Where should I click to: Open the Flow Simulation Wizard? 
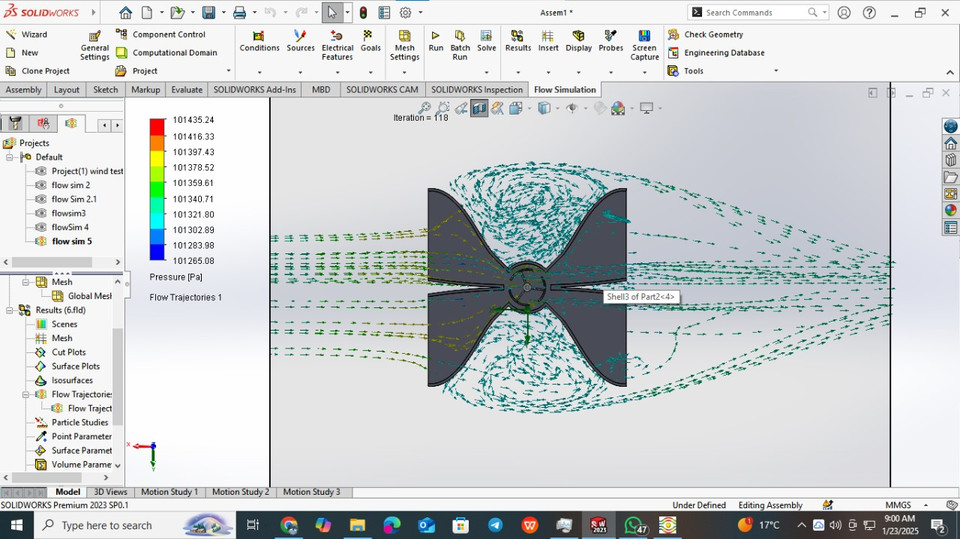[26, 34]
